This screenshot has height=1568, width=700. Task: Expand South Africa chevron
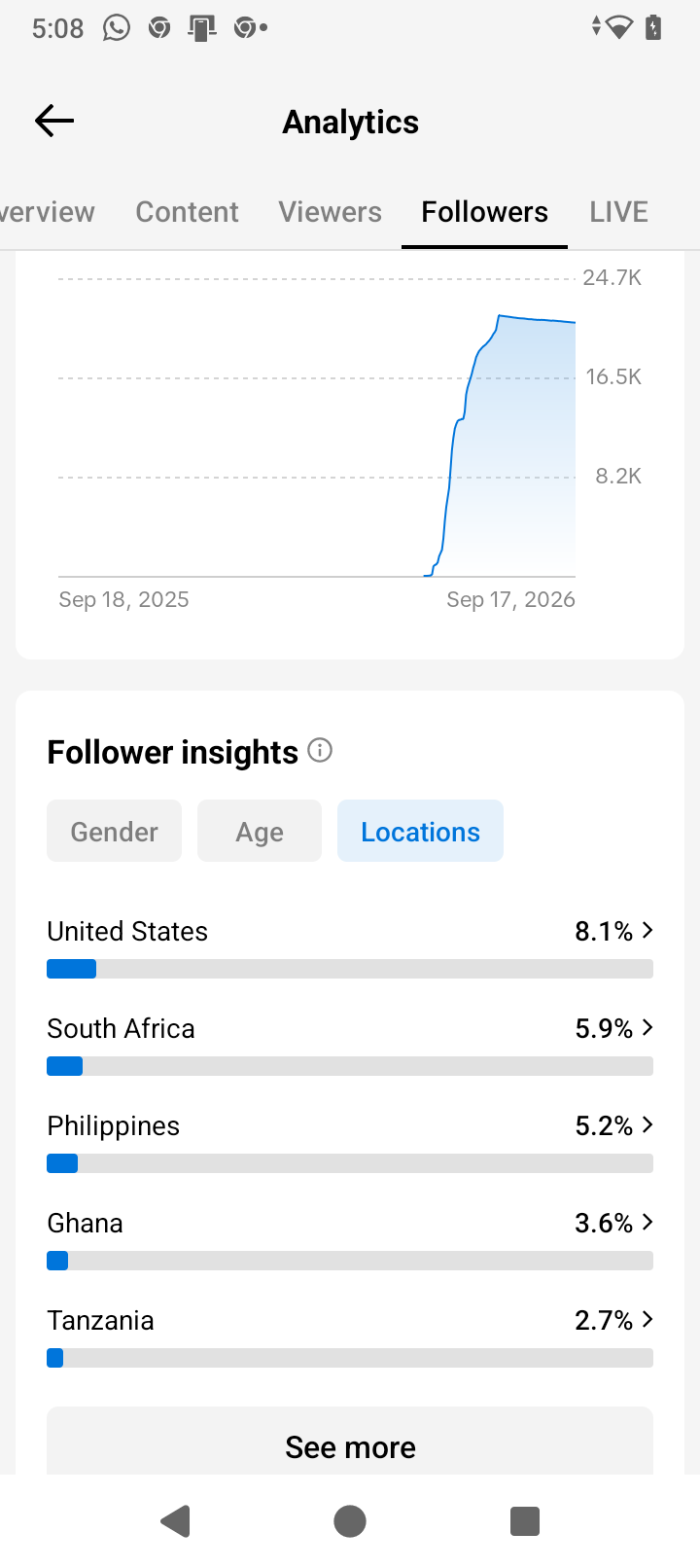[647, 1027]
